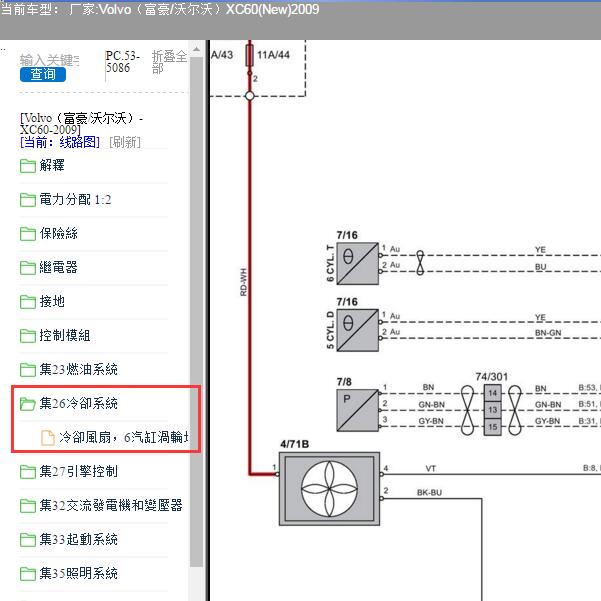Expand the 集27引擎控制 folder
Viewport: 601px width, 601px height.
click(x=78, y=471)
